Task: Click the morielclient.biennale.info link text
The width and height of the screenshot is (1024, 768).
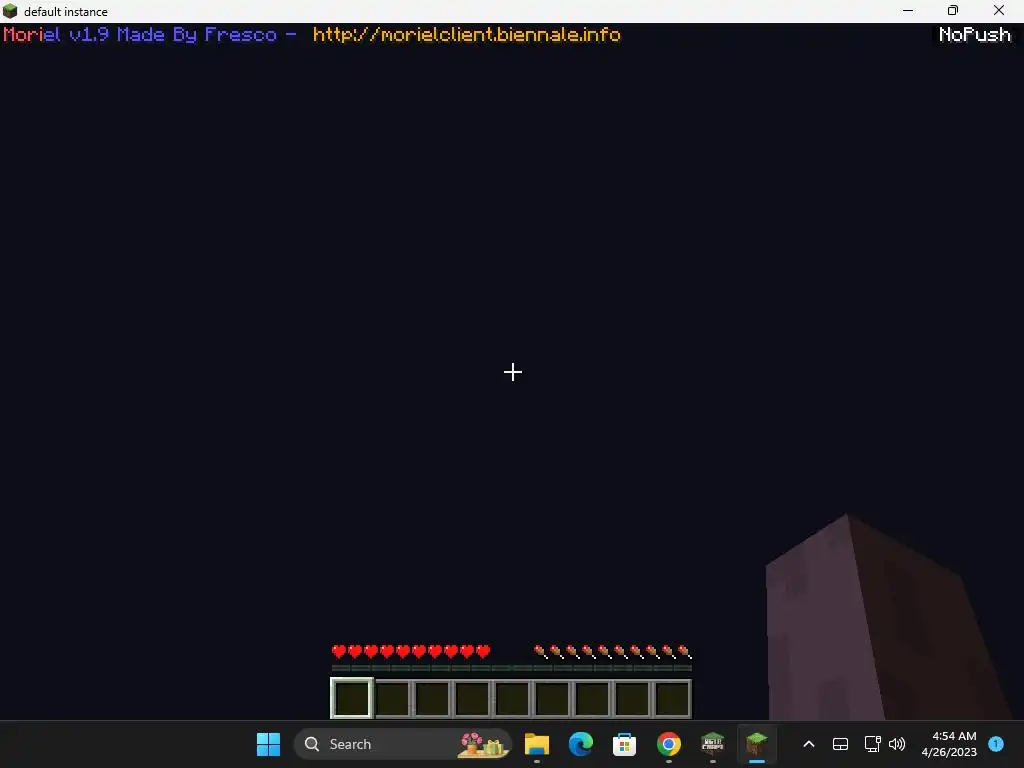Action: 467,35
